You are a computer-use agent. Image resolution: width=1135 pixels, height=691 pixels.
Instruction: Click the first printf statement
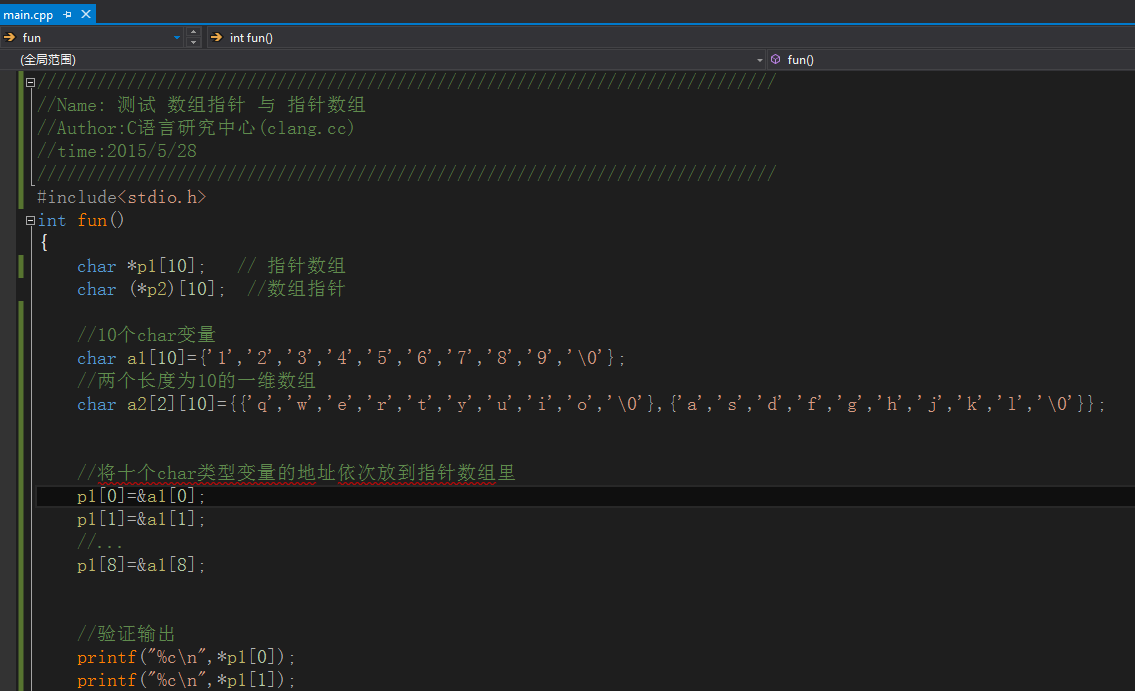pos(187,658)
